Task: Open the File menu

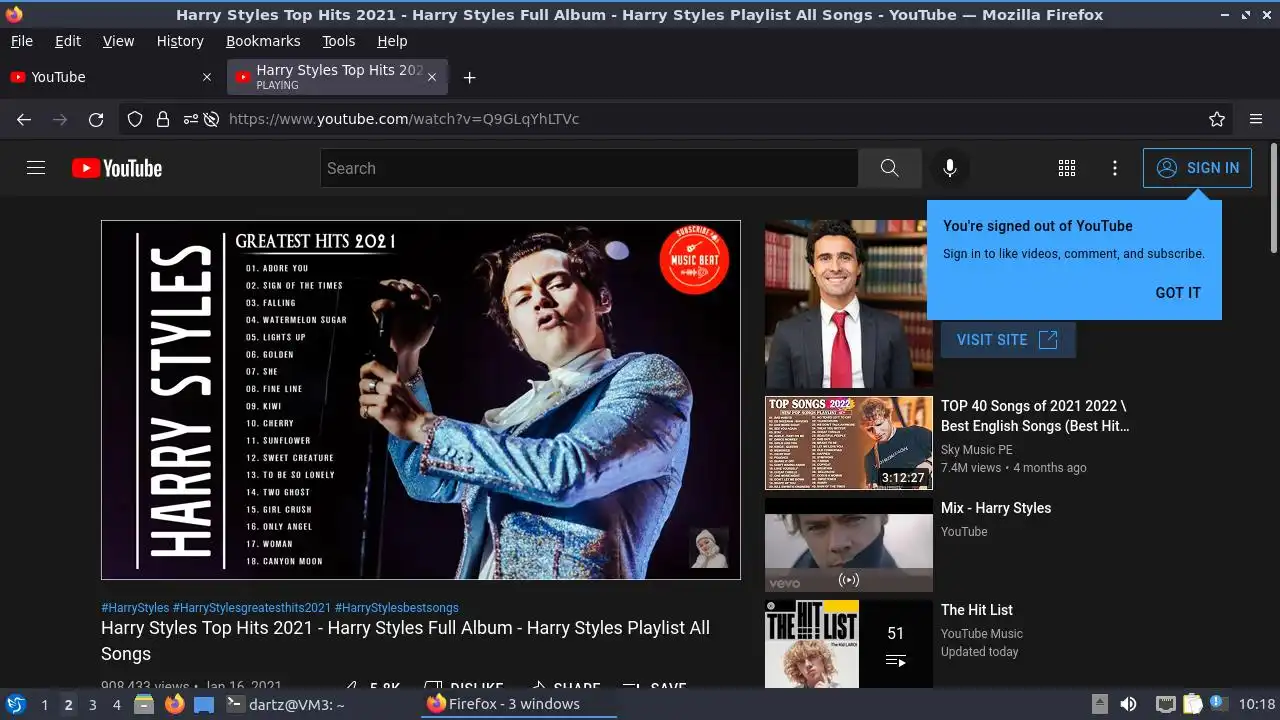Action: (21, 41)
